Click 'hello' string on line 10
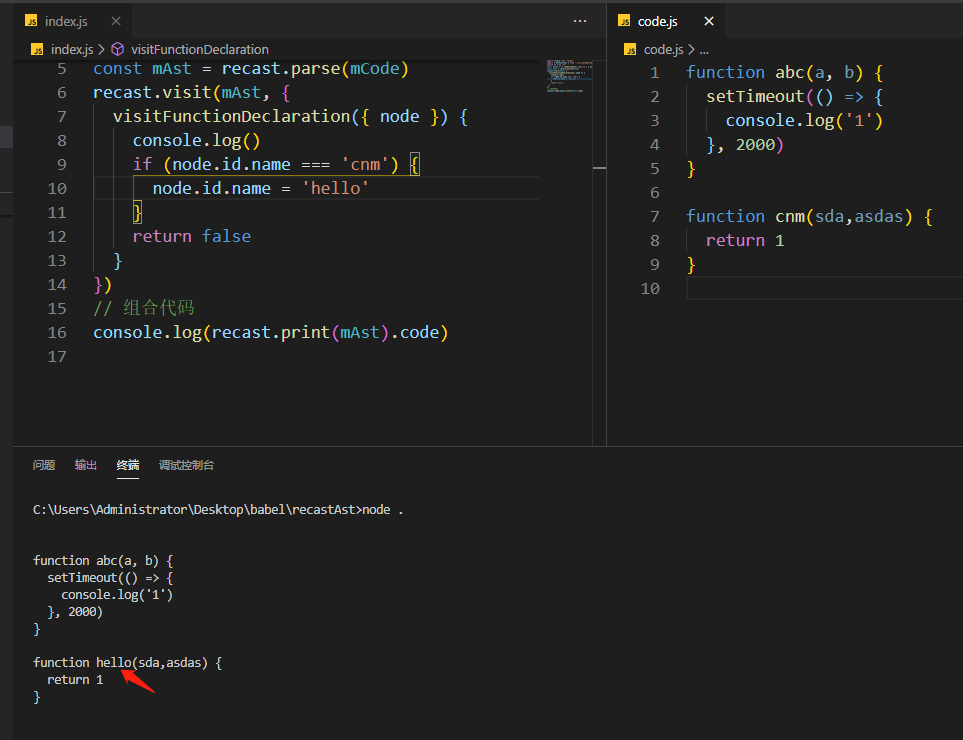 click(x=335, y=189)
